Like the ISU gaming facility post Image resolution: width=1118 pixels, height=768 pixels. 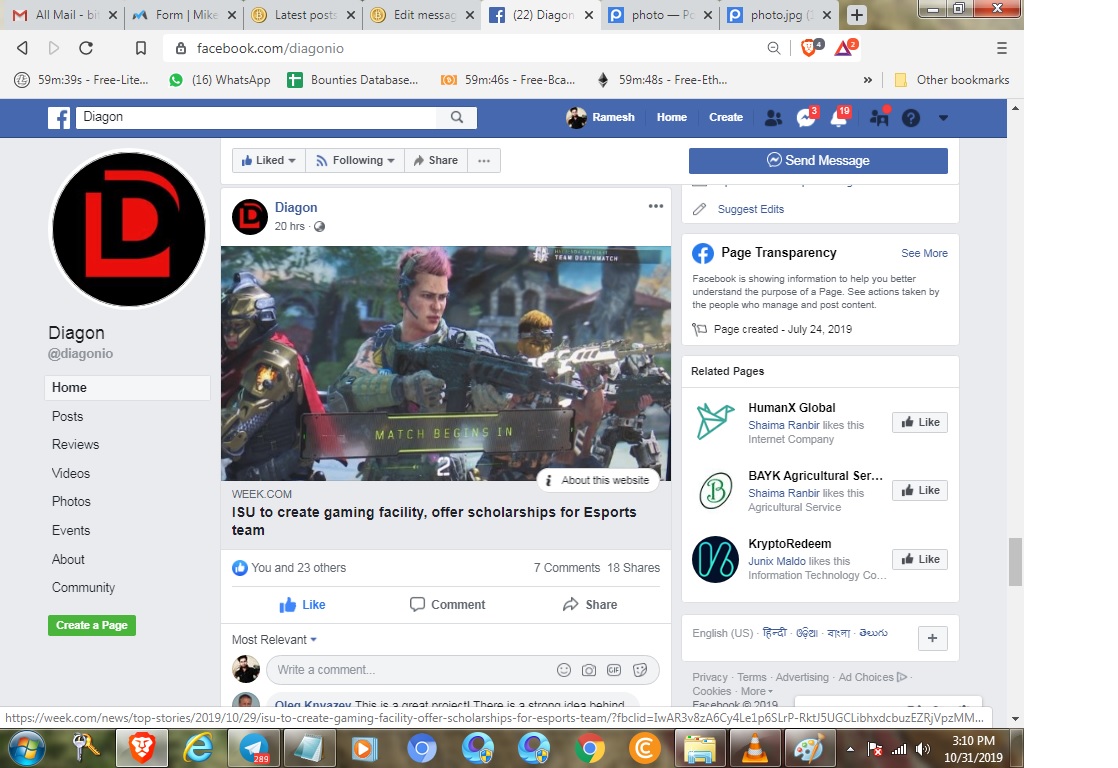[302, 605]
